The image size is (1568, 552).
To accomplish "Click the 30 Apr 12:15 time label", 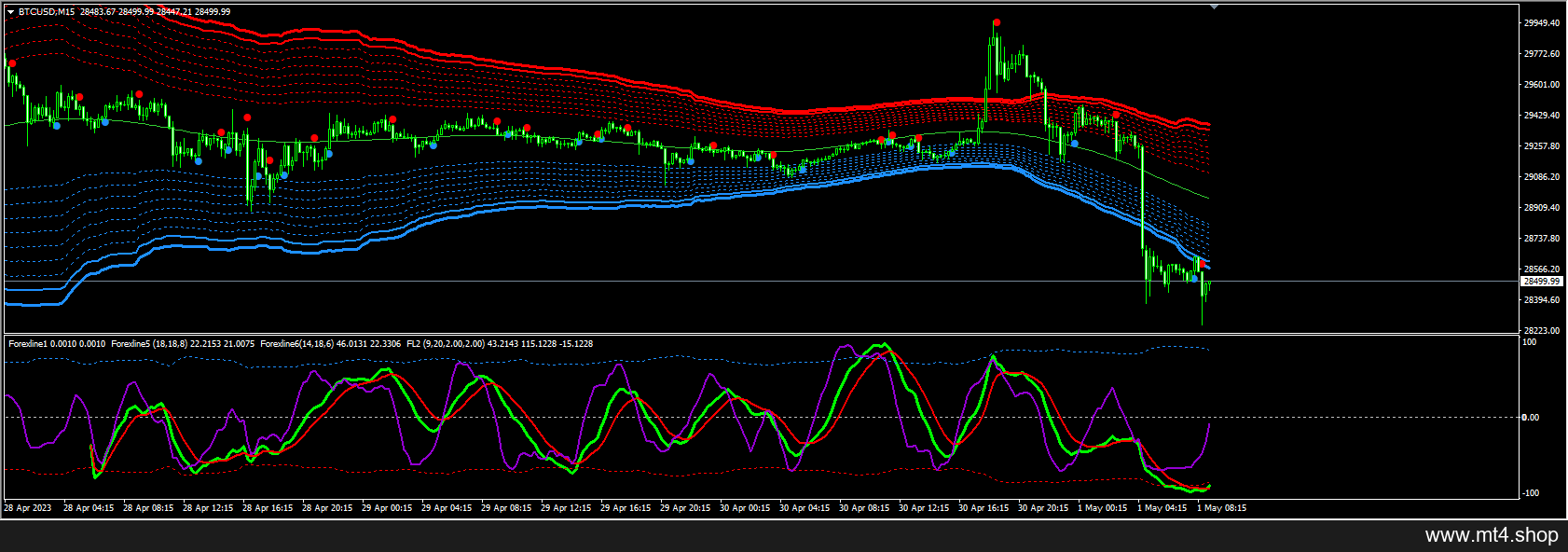I will (924, 508).
